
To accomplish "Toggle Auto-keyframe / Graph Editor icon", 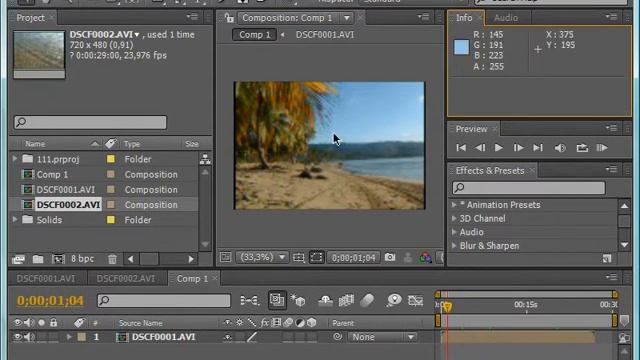I will (x=416, y=301).
